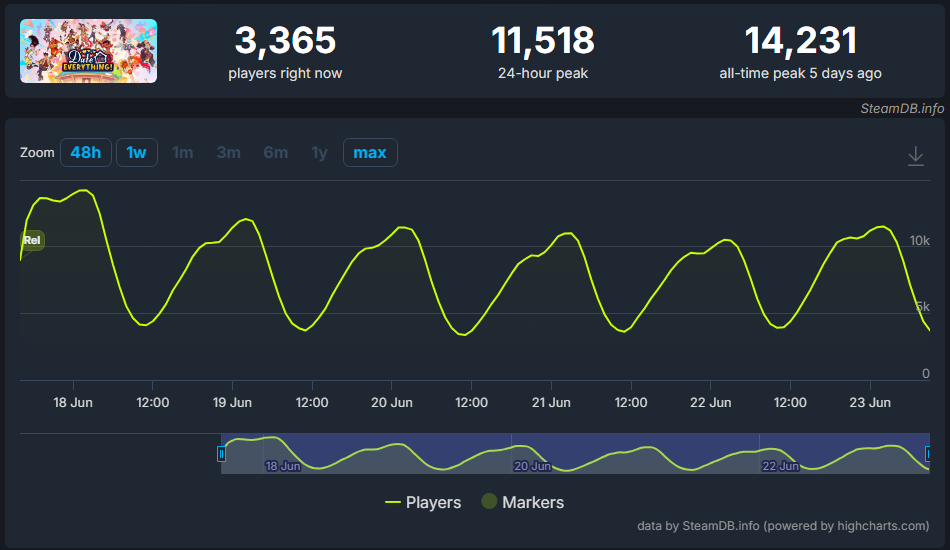
Task: Select the 1y zoom range
Action: pos(319,153)
